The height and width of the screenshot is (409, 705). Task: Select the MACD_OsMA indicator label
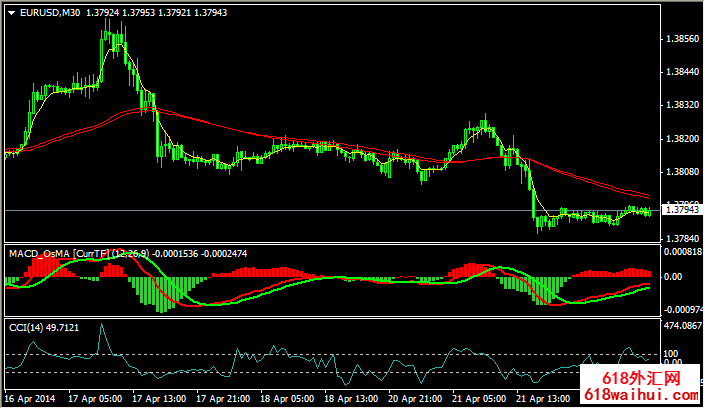coord(34,254)
